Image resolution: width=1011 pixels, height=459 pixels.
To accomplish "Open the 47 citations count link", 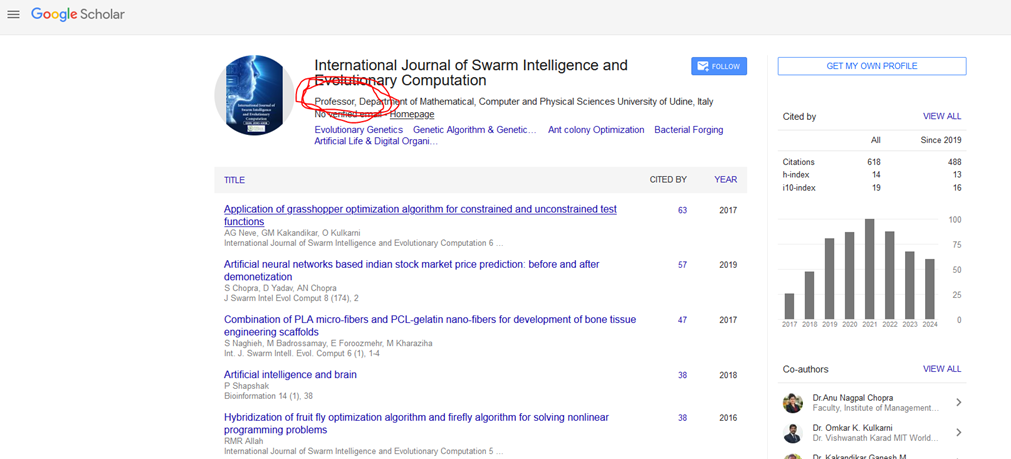I will pos(682,320).
